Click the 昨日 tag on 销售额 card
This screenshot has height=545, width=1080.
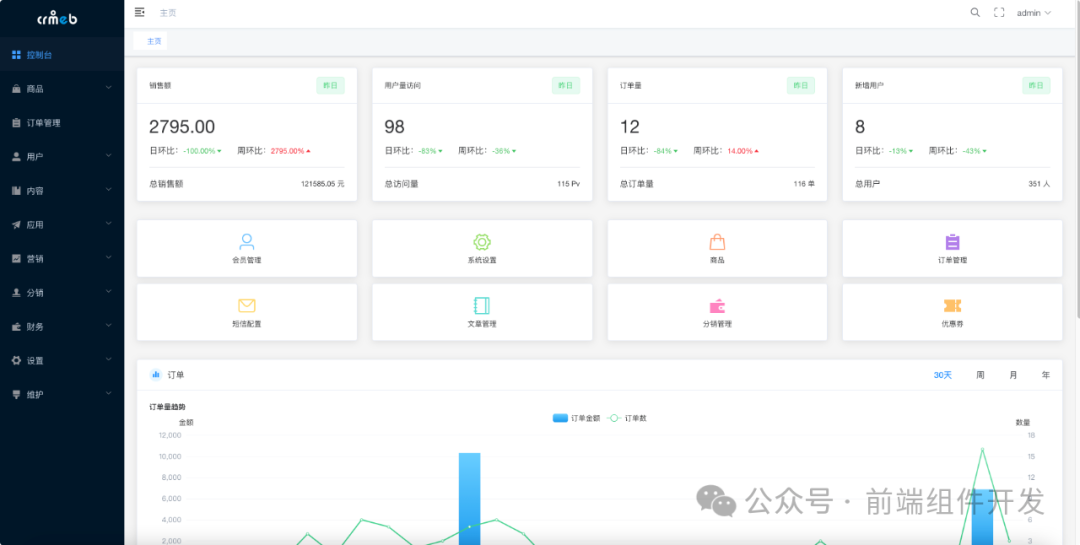[331, 85]
